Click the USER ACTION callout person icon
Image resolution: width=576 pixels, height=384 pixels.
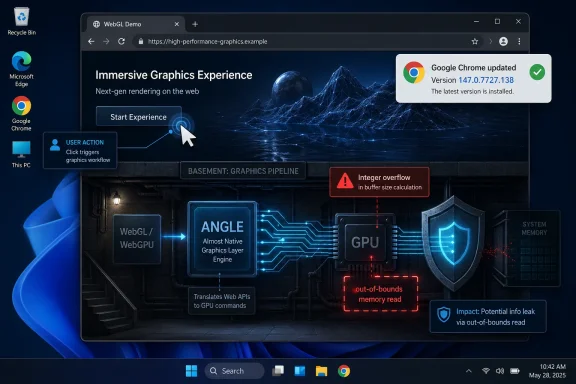tap(55, 145)
